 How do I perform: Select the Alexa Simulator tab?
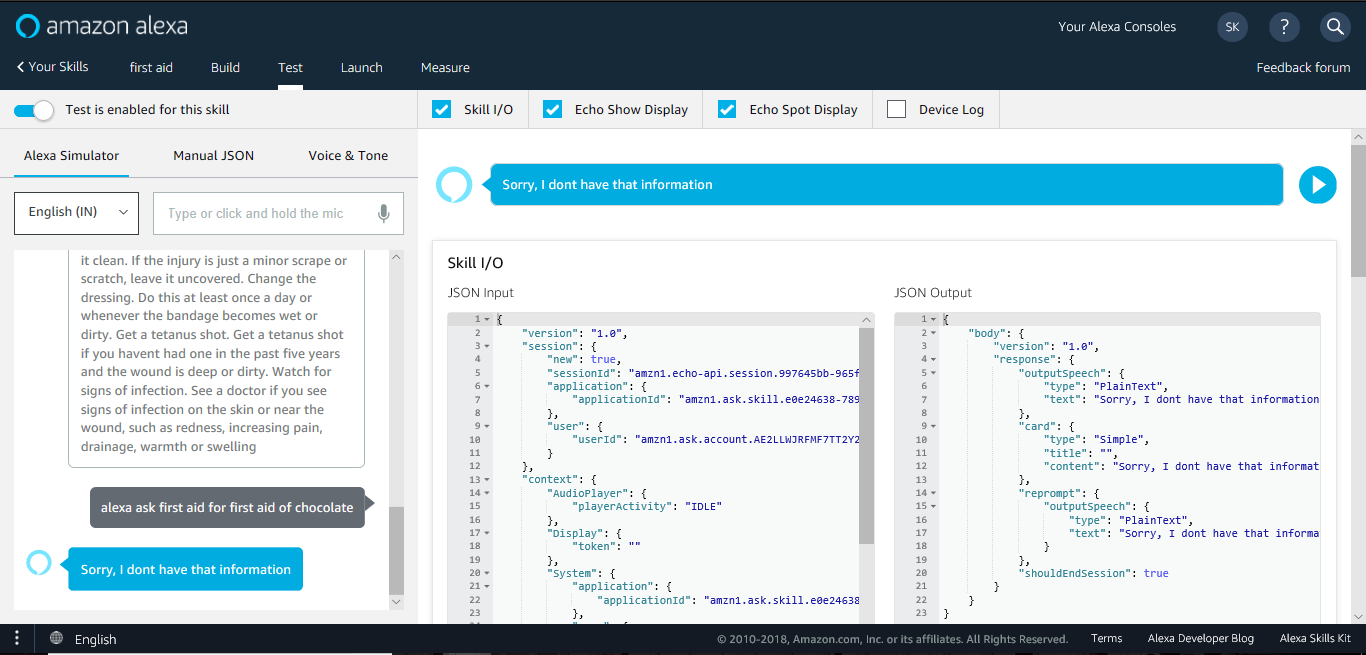tap(71, 155)
